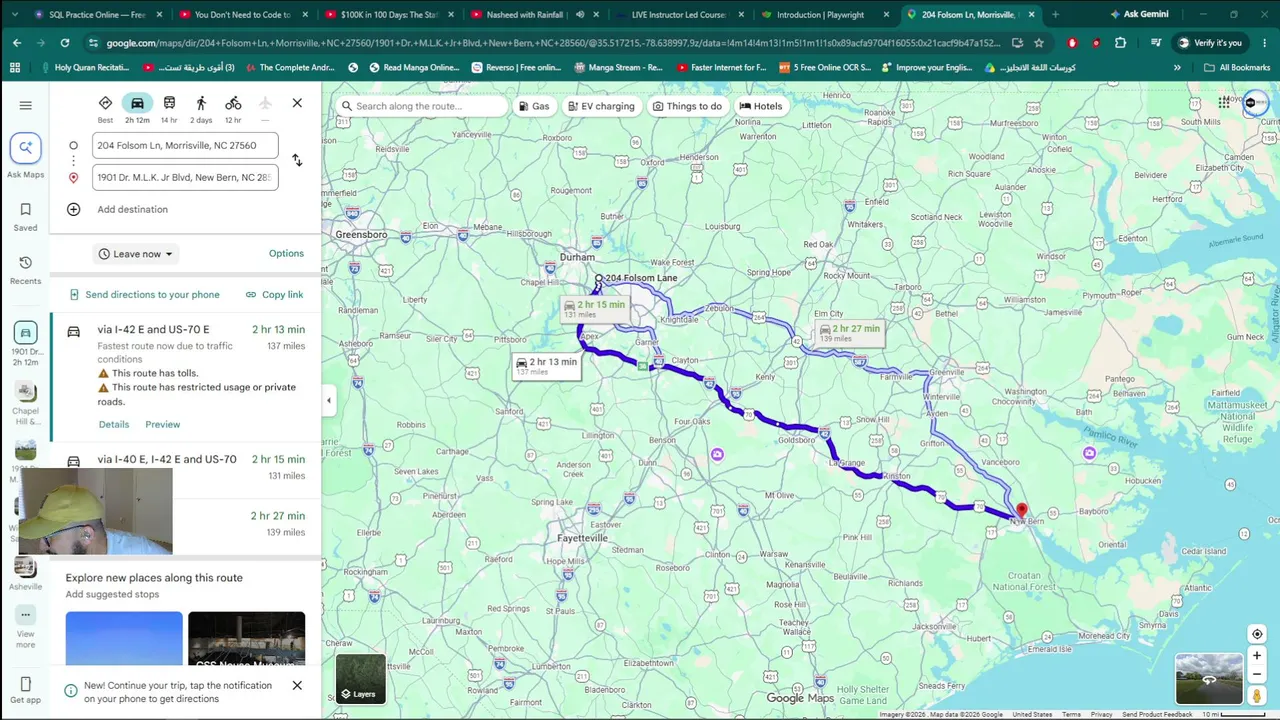Open a new browser tab
The image size is (1280, 720).
[1055, 15]
